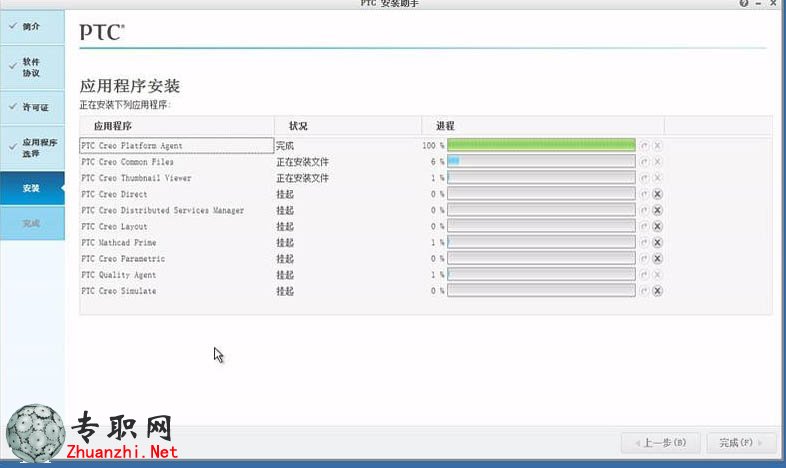Go to the 简介 step in sidebar
The image size is (786, 468).
coord(32,27)
